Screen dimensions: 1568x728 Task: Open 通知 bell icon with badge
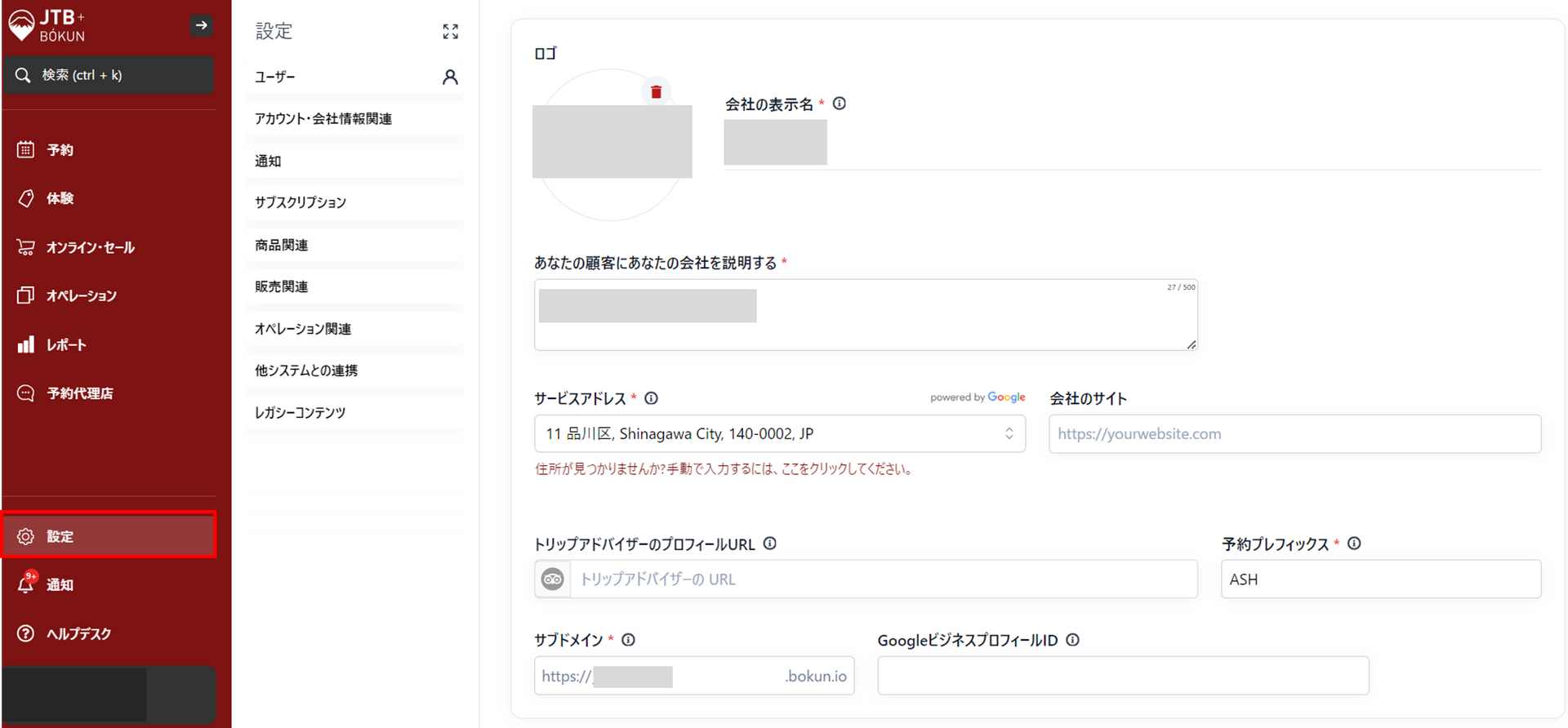(26, 584)
